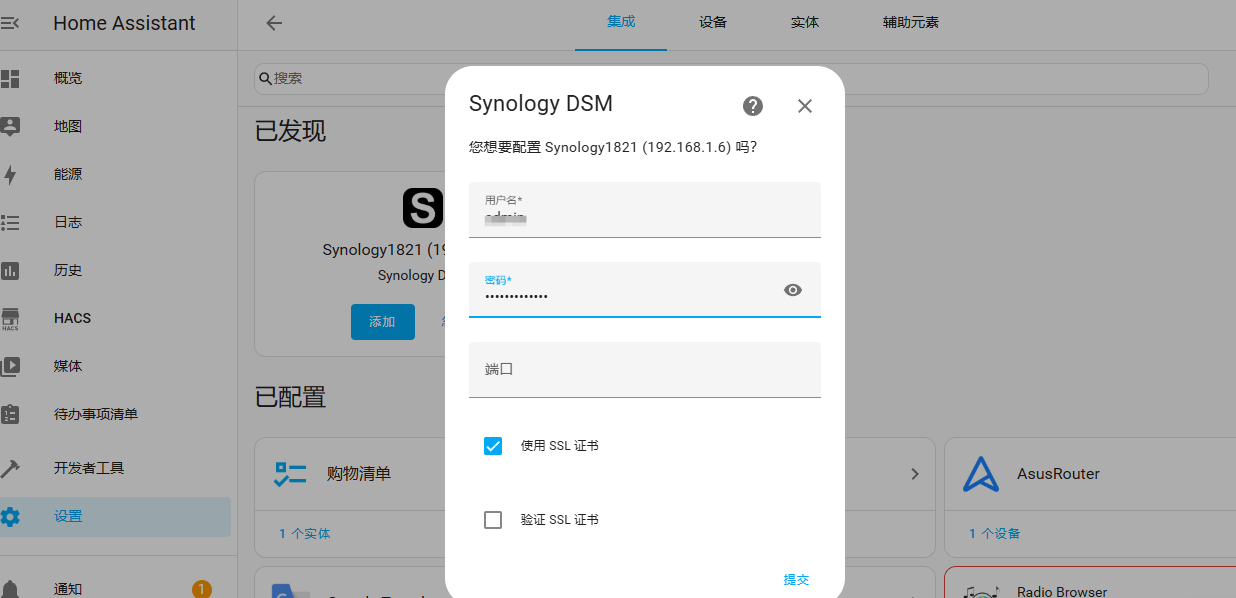Viewport: 1236px width, 598px height.
Task: Go back with the arrow icon
Action: coord(274,23)
